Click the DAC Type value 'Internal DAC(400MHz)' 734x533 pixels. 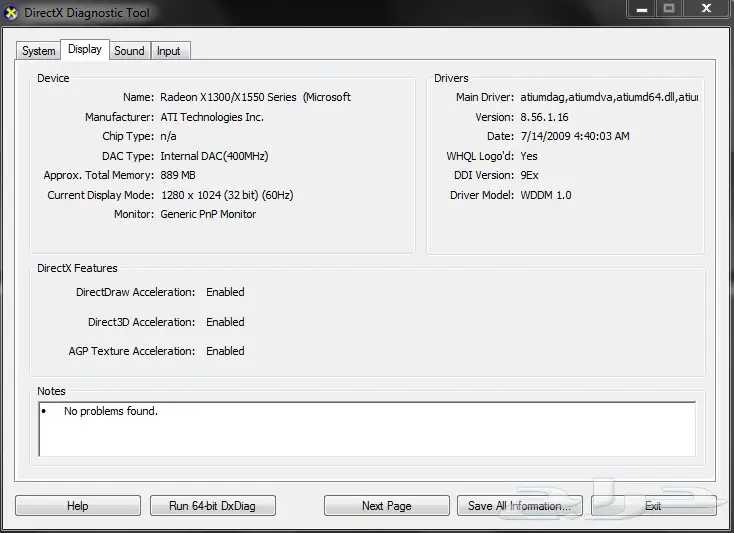pyautogui.click(x=214, y=156)
